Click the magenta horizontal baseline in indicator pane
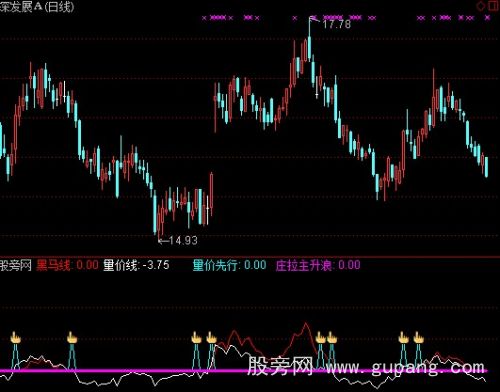500x392 pixels. tap(243, 370)
